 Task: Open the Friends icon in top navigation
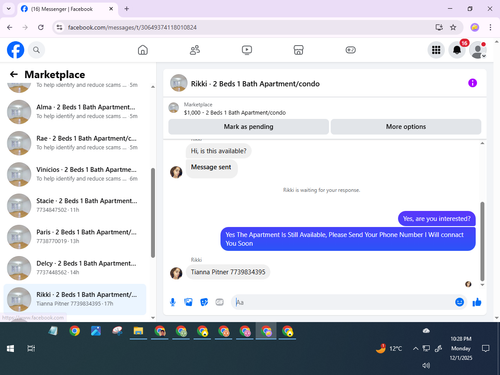(195, 50)
